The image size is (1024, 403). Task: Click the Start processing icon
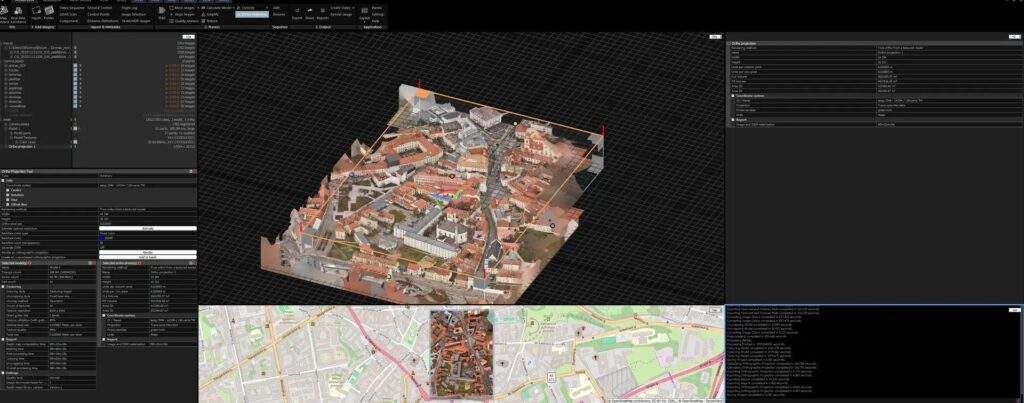click(x=161, y=11)
